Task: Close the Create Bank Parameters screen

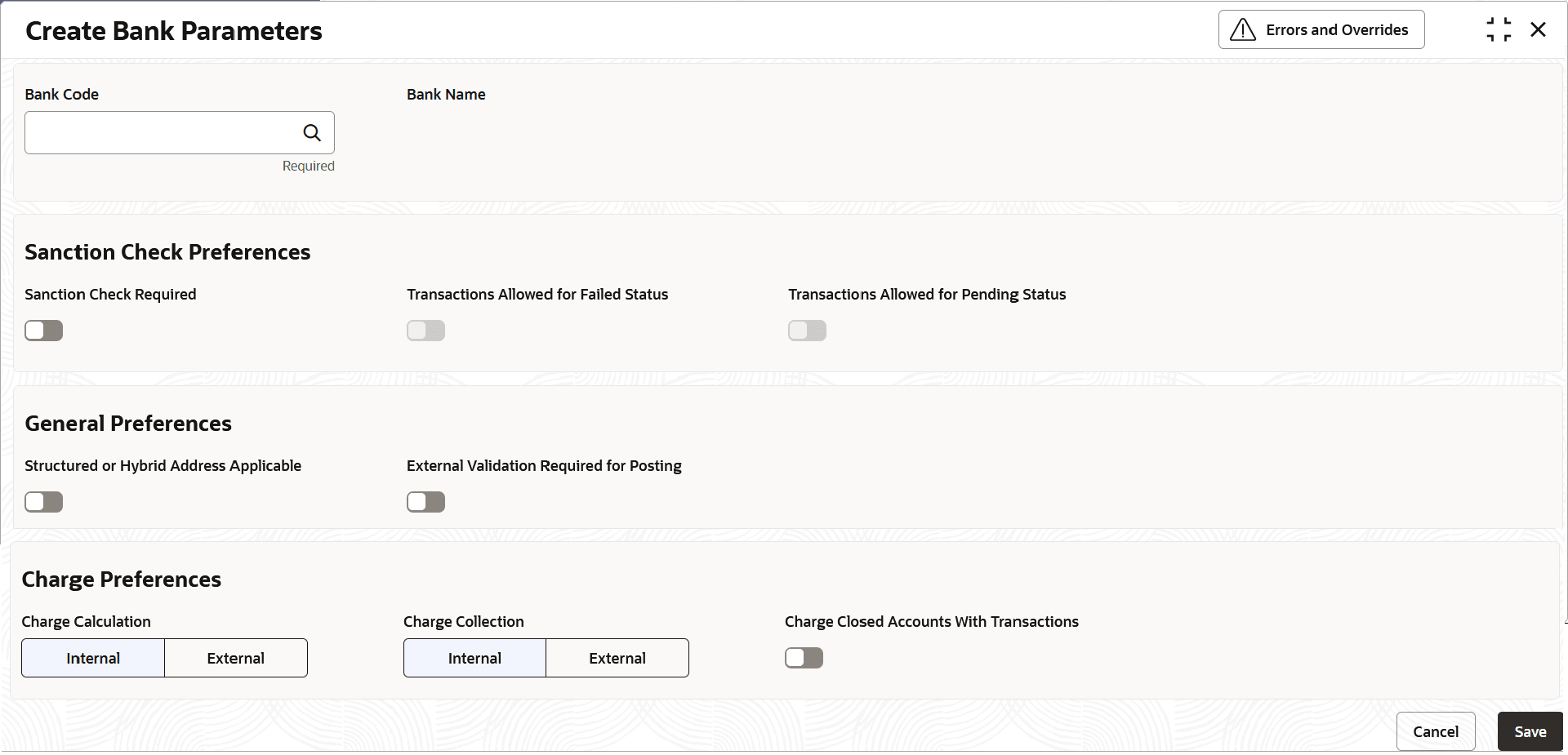Action: pyautogui.click(x=1539, y=30)
